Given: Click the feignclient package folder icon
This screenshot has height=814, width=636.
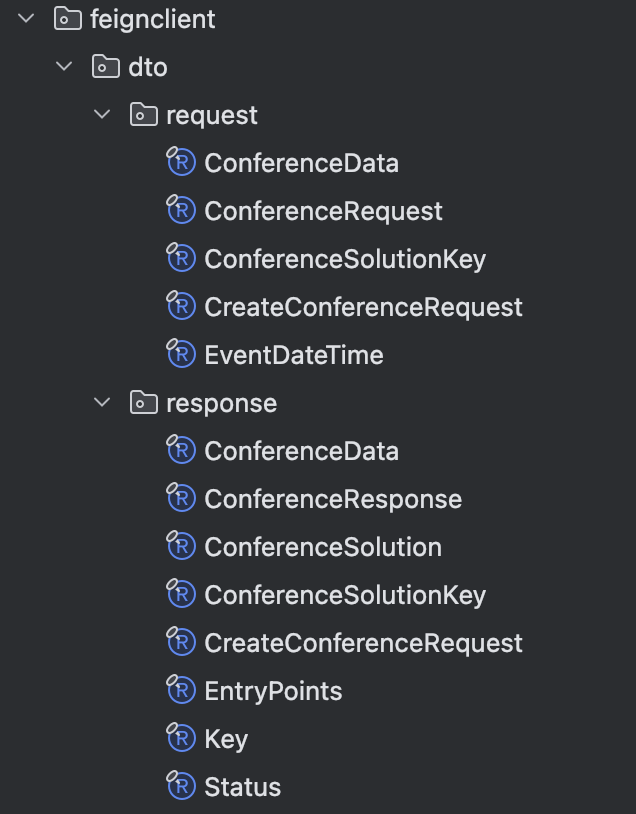Looking at the screenshot, I should click(67, 19).
